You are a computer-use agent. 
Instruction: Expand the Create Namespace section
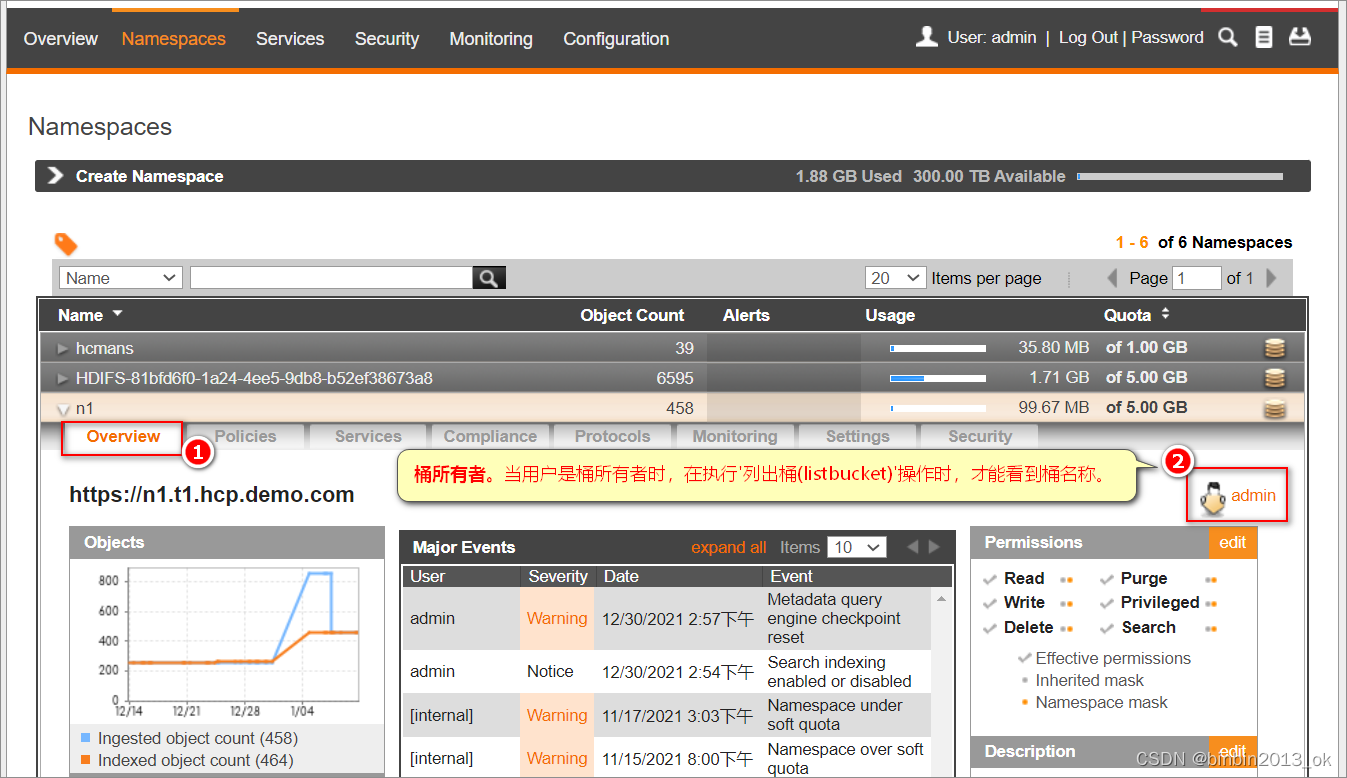(x=55, y=175)
